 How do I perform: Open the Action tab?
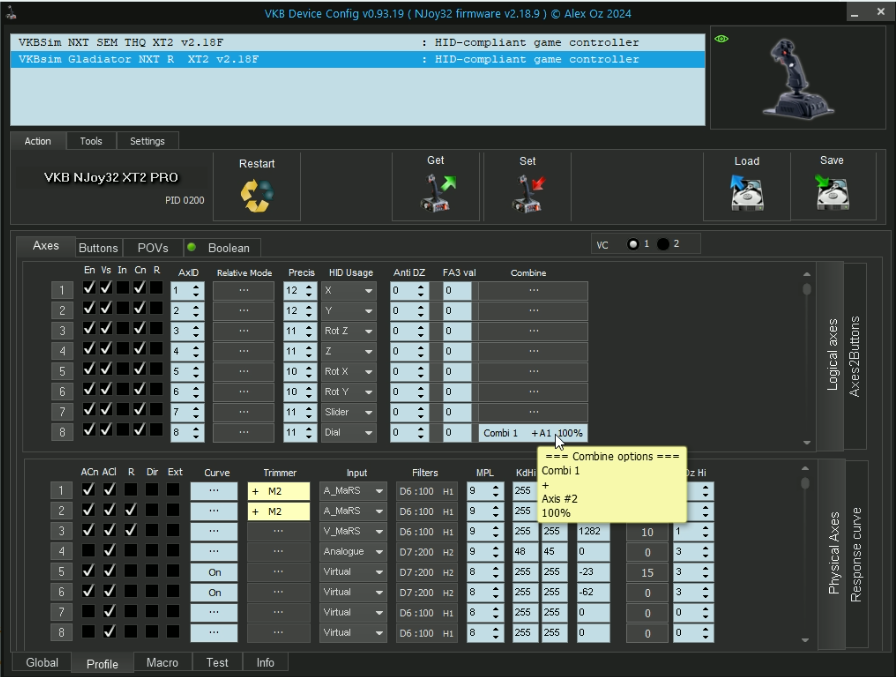38,141
